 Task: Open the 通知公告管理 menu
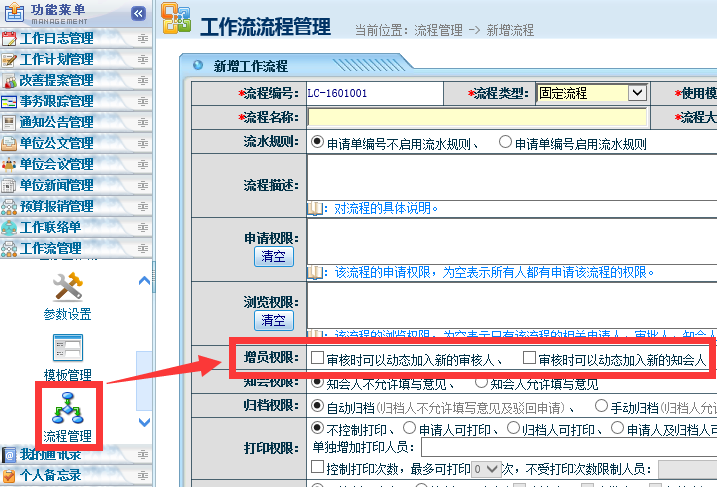pos(56,122)
